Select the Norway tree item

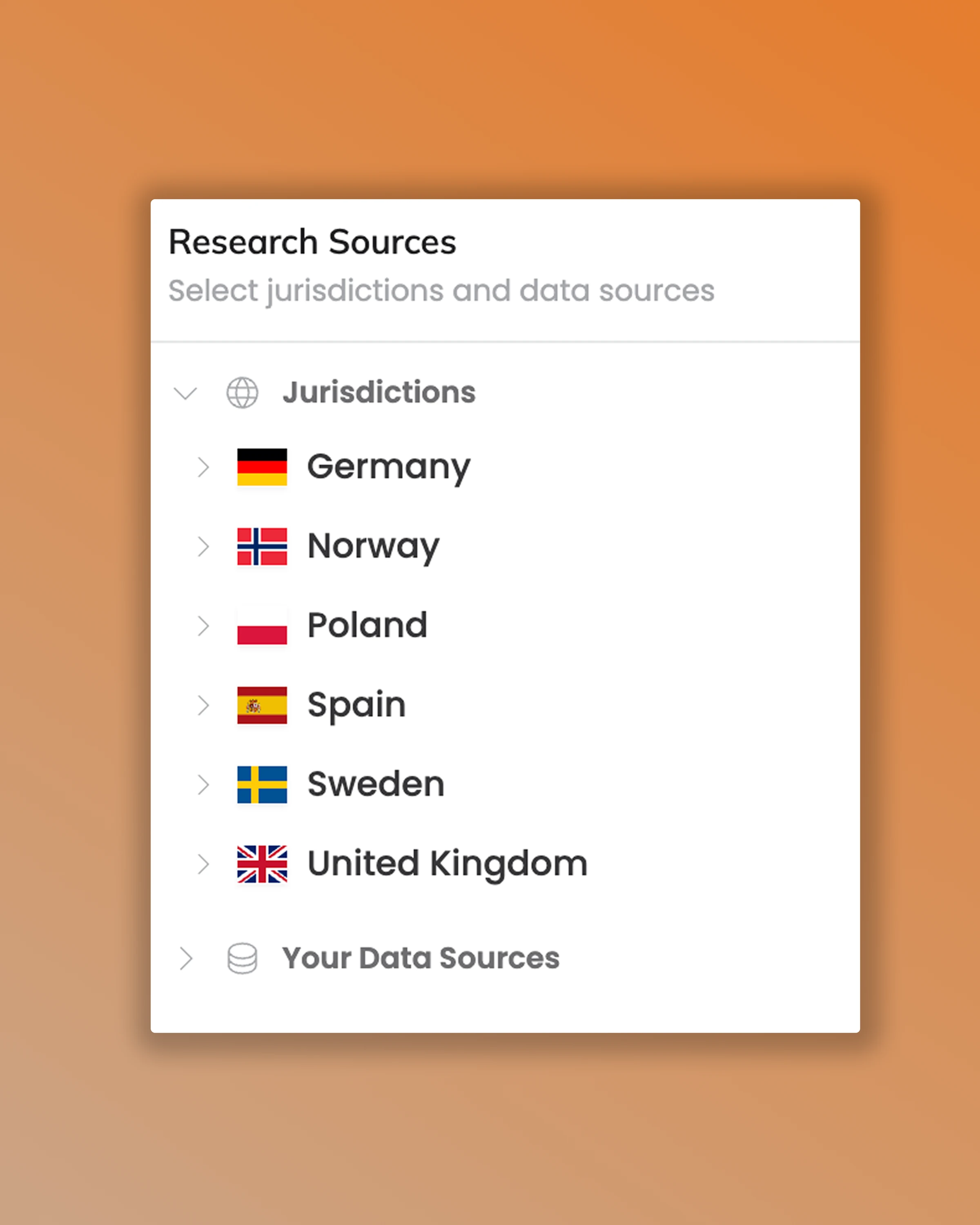click(x=372, y=546)
